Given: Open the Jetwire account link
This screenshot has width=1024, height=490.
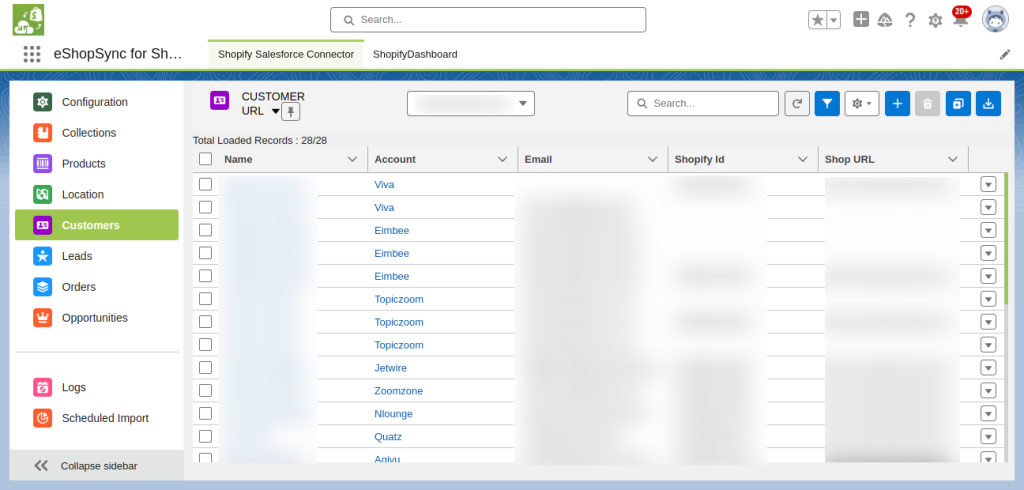Looking at the screenshot, I should [391, 368].
